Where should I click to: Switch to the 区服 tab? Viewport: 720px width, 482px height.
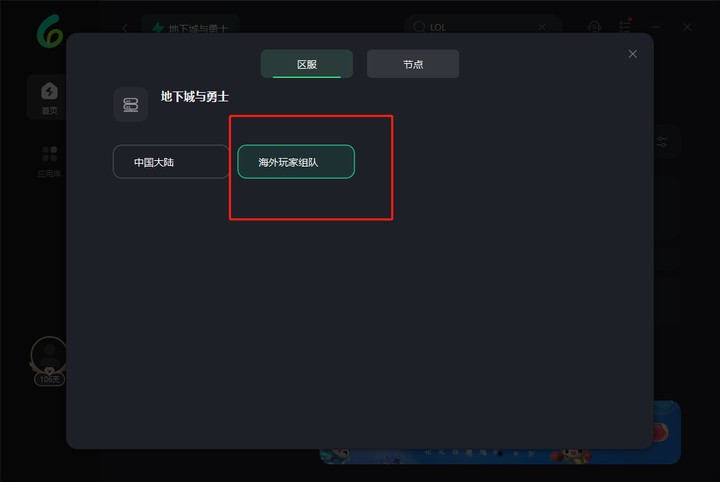click(306, 64)
